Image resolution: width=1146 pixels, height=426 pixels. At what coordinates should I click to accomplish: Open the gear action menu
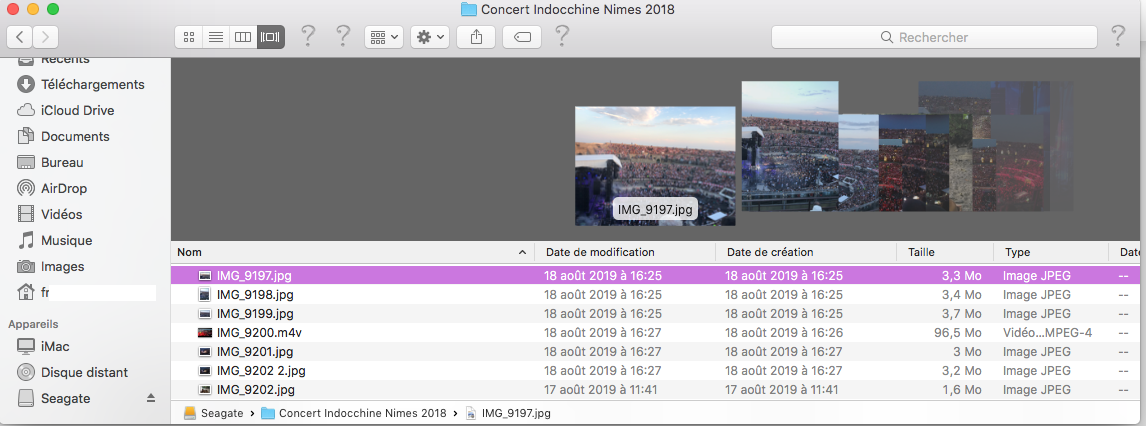click(430, 37)
